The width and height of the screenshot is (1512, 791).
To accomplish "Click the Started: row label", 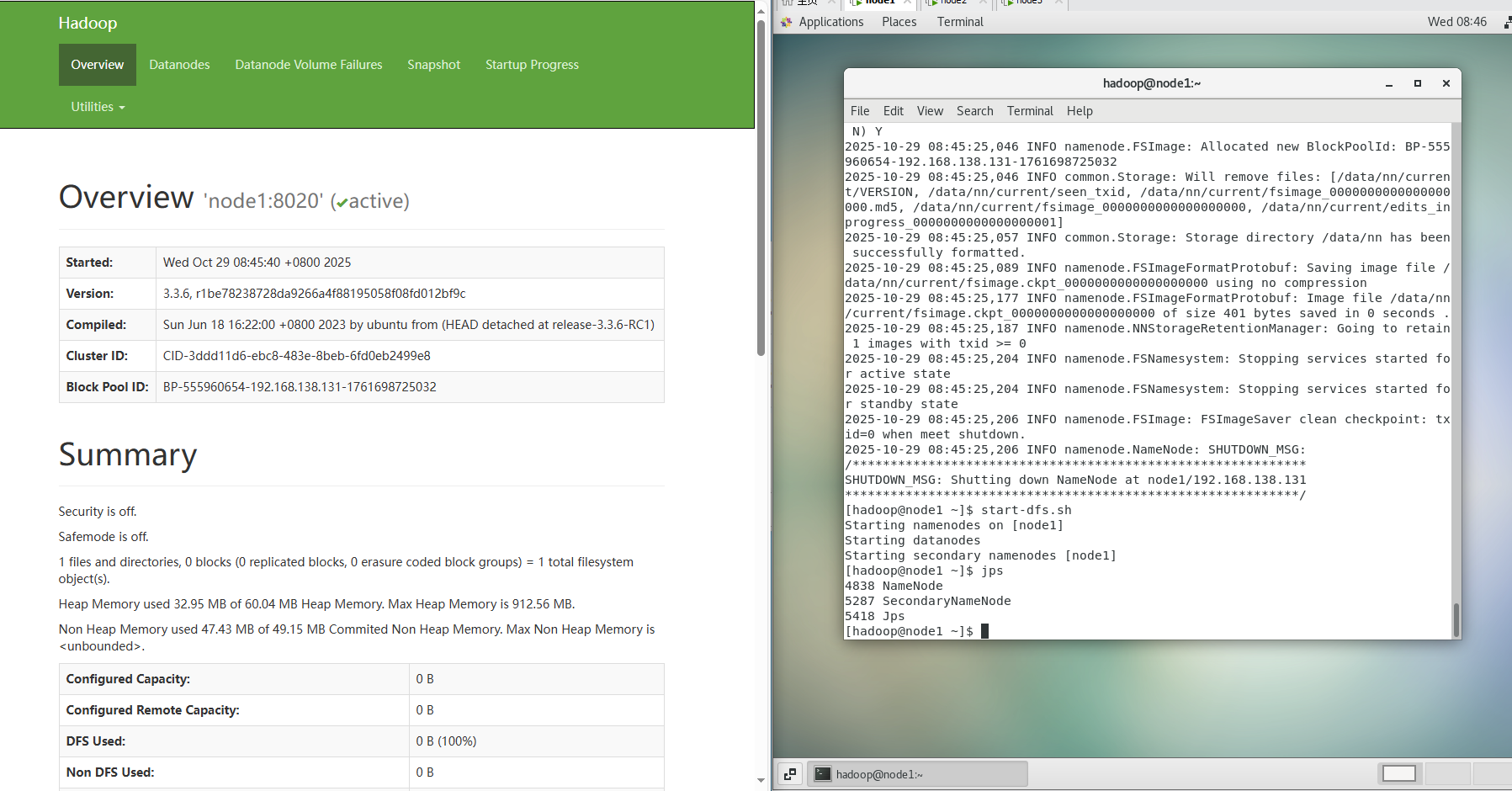I will (x=89, y=263).
